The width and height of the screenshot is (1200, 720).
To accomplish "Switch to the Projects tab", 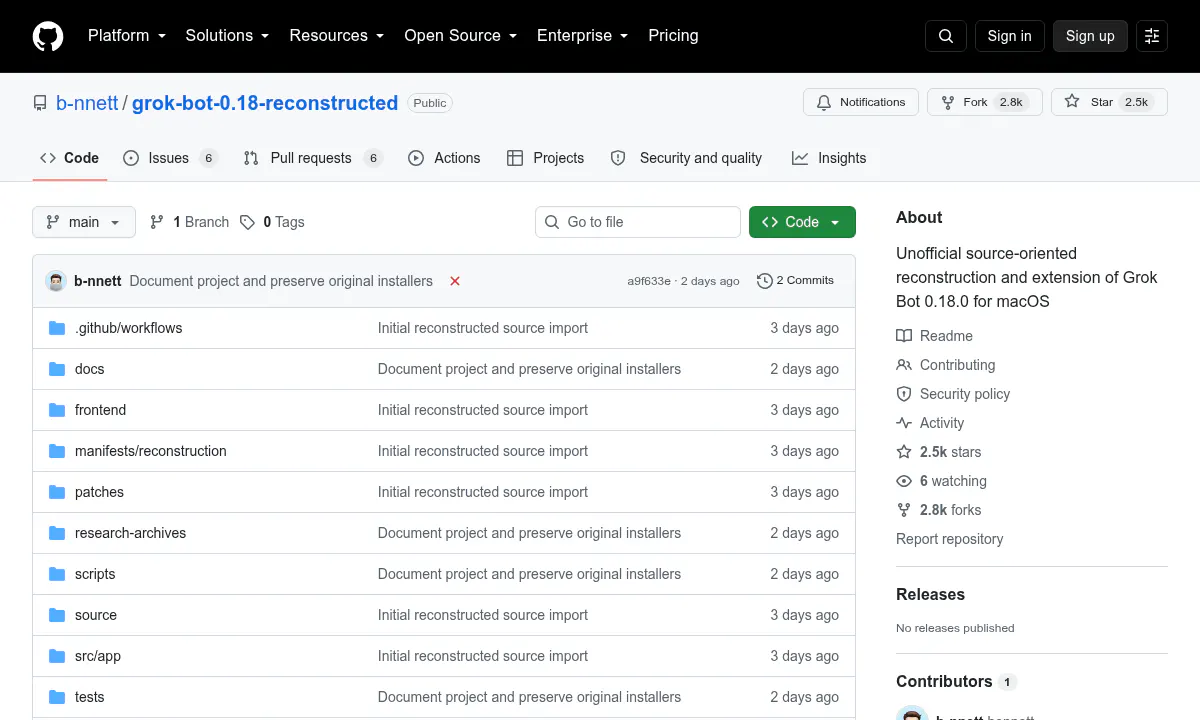I will 545,158.
